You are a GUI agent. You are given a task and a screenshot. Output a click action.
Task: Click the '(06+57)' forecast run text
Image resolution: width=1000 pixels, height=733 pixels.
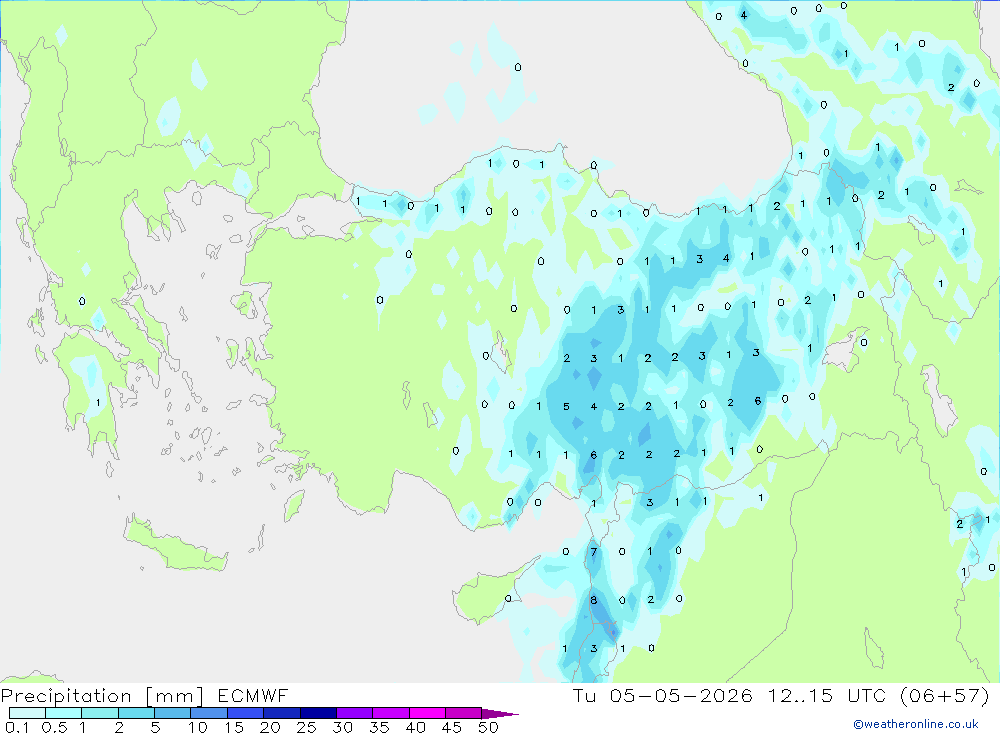(x=945, y=695)
